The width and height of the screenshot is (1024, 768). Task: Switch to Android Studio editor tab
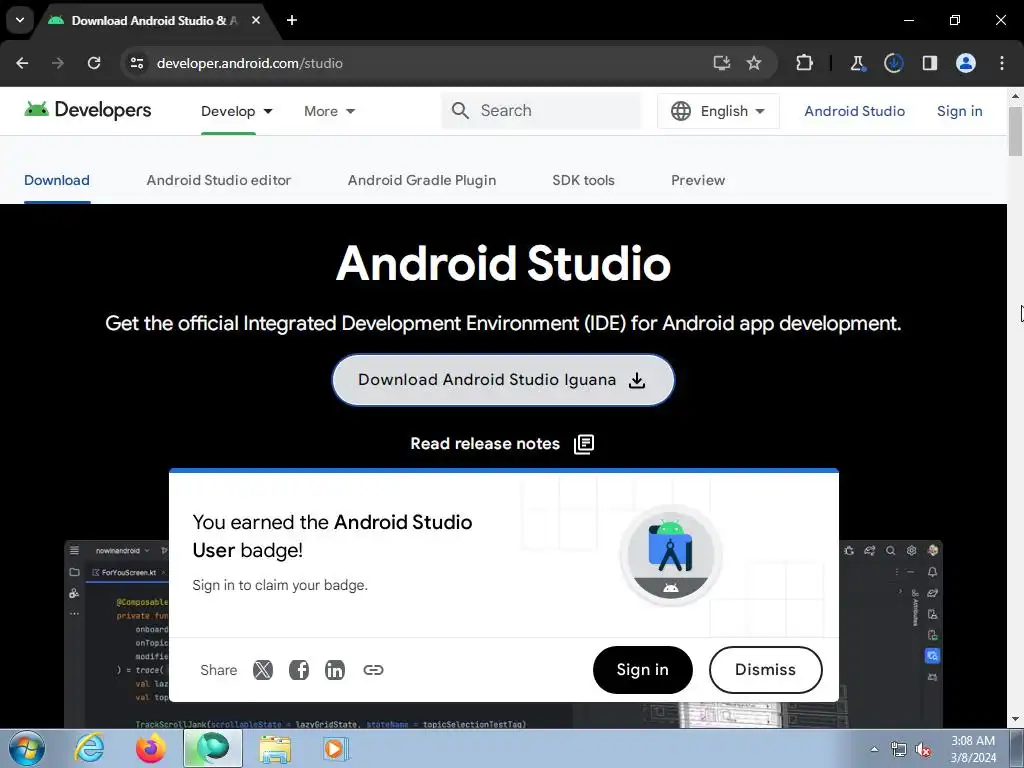point(219,180)
